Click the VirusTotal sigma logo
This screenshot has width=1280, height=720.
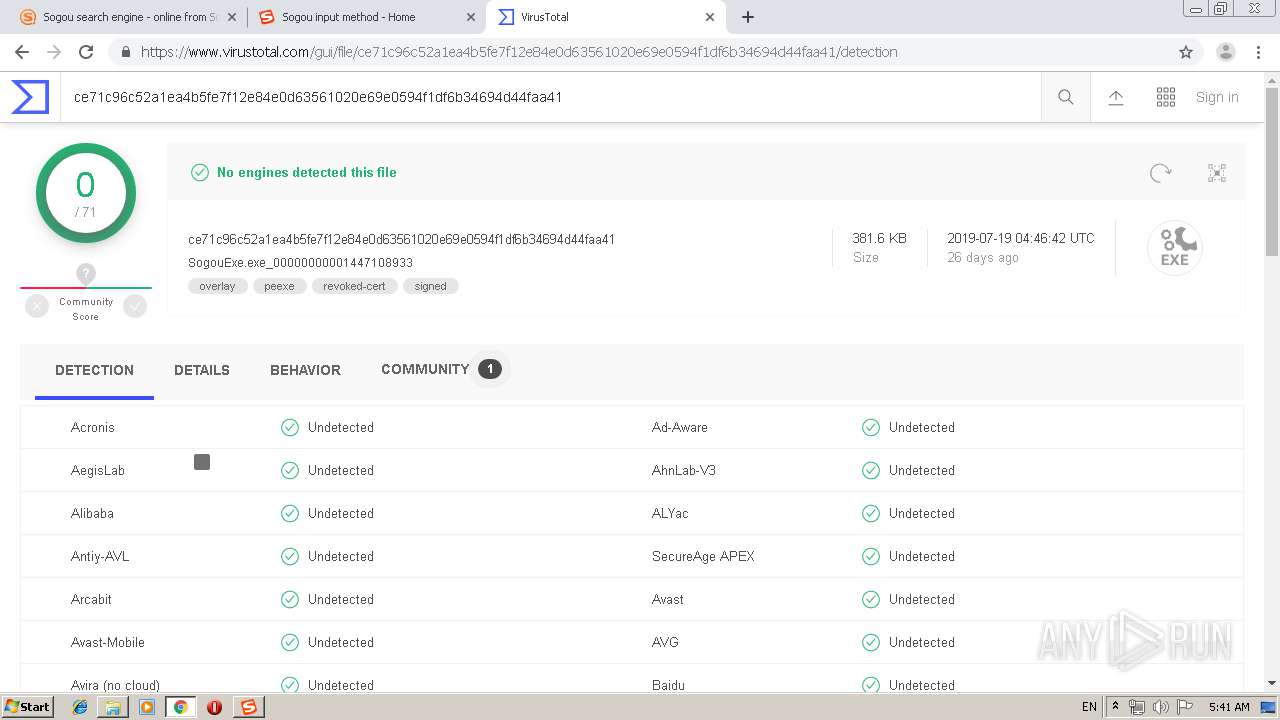click(30, 97)
